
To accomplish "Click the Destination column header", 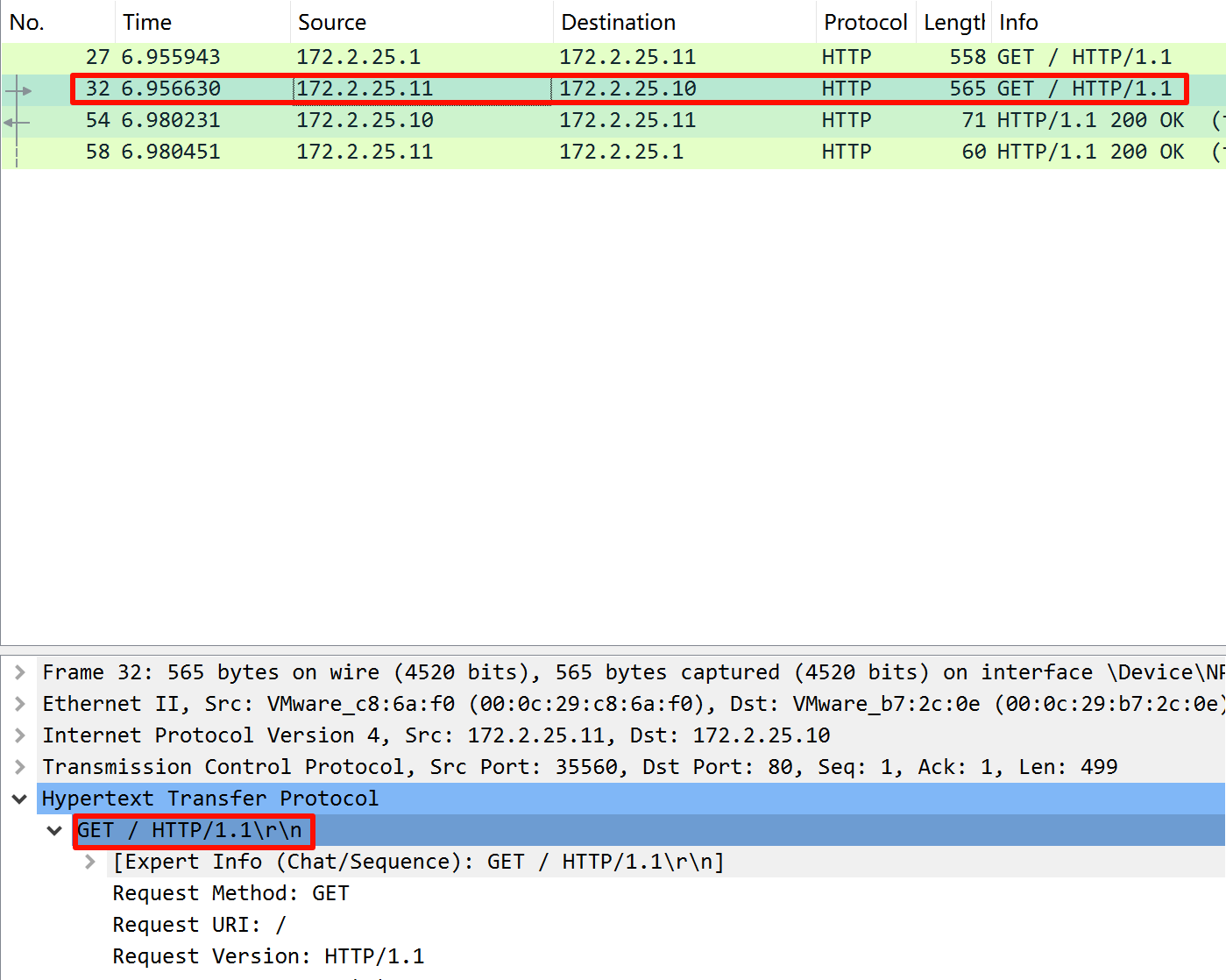I will pos(618,22).
